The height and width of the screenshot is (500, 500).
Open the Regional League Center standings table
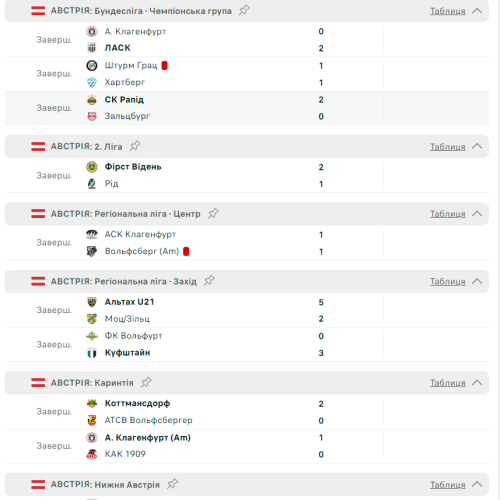coord(447,214)
